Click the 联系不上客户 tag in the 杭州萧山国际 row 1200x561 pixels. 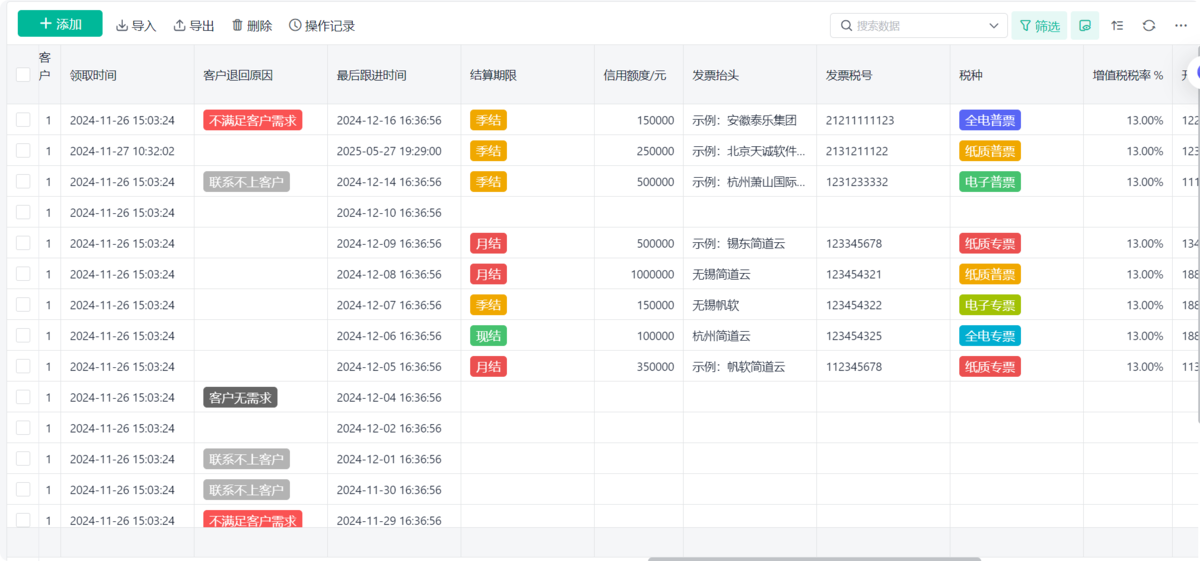(x=246, y=182)
